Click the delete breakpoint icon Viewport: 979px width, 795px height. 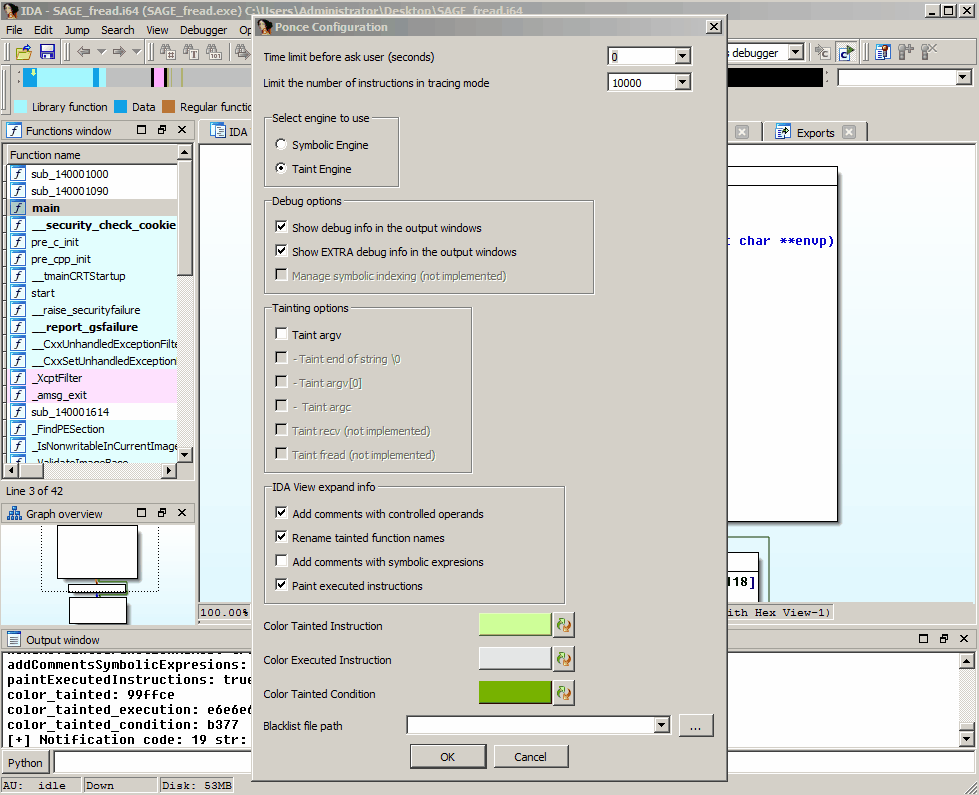929,52
